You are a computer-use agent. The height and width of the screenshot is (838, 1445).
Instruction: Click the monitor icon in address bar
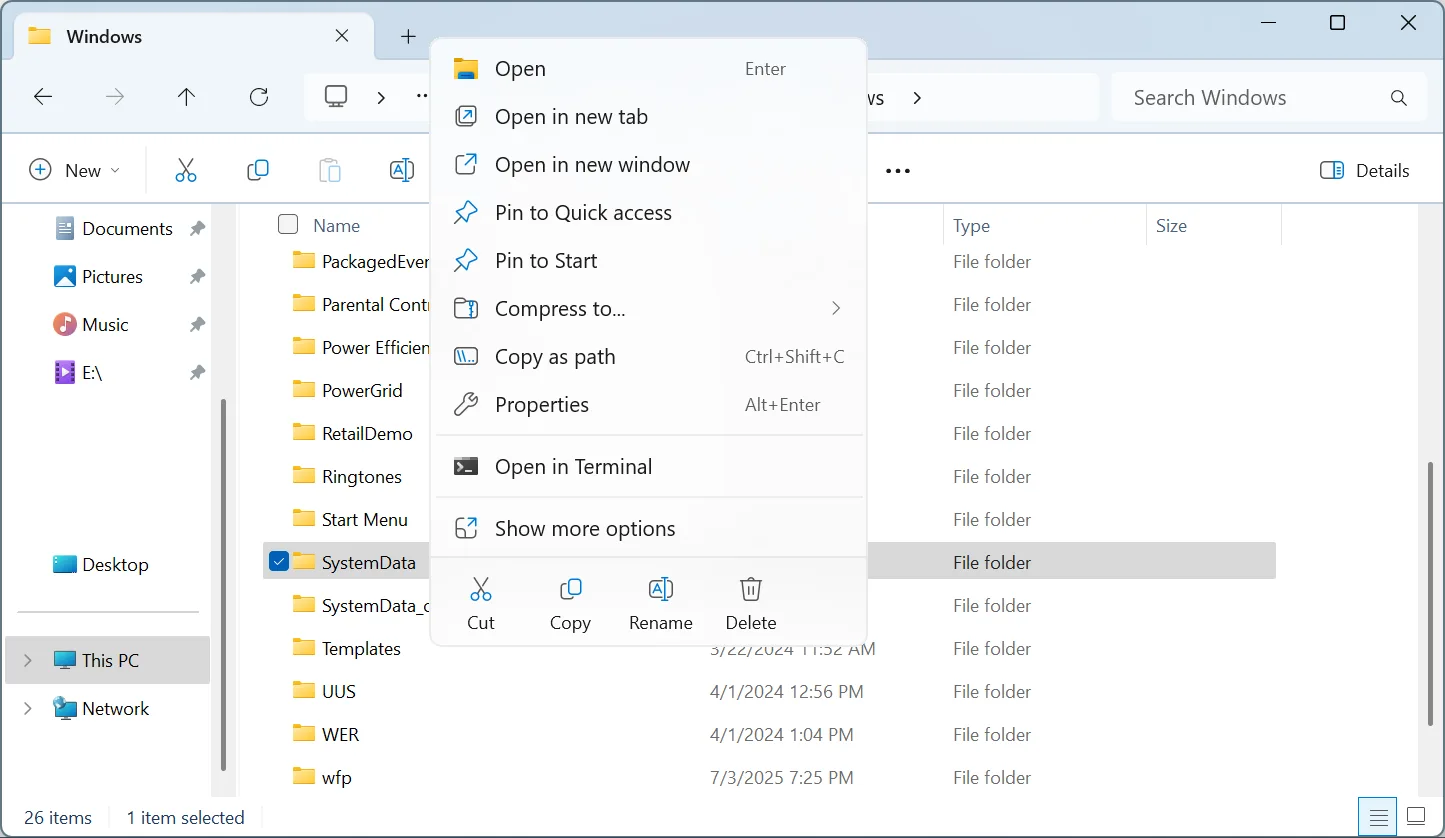(x=336, y=97)
